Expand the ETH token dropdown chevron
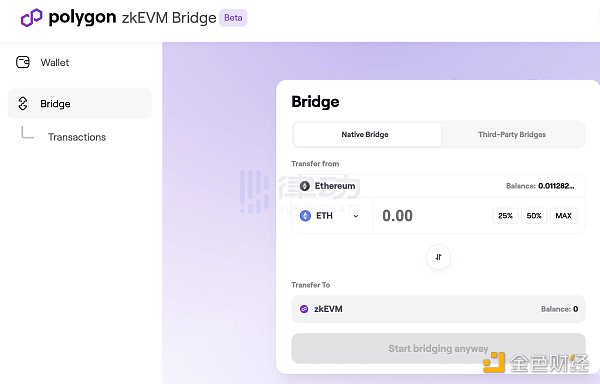The width and height of the screenshot is (600, 384). (x=356, y=216)
